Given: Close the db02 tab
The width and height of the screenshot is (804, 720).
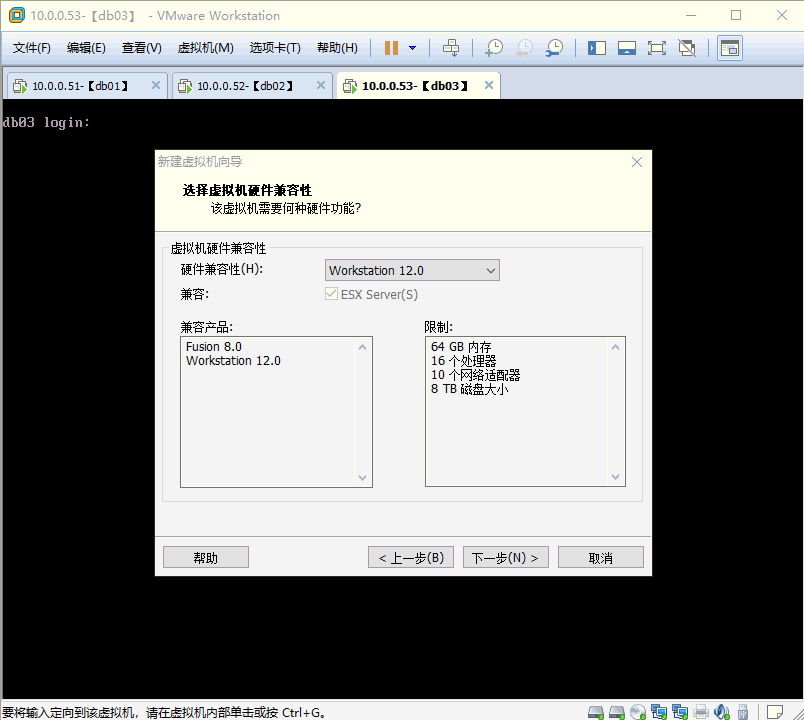Looking at the screenshot, I should click(321, 85).
